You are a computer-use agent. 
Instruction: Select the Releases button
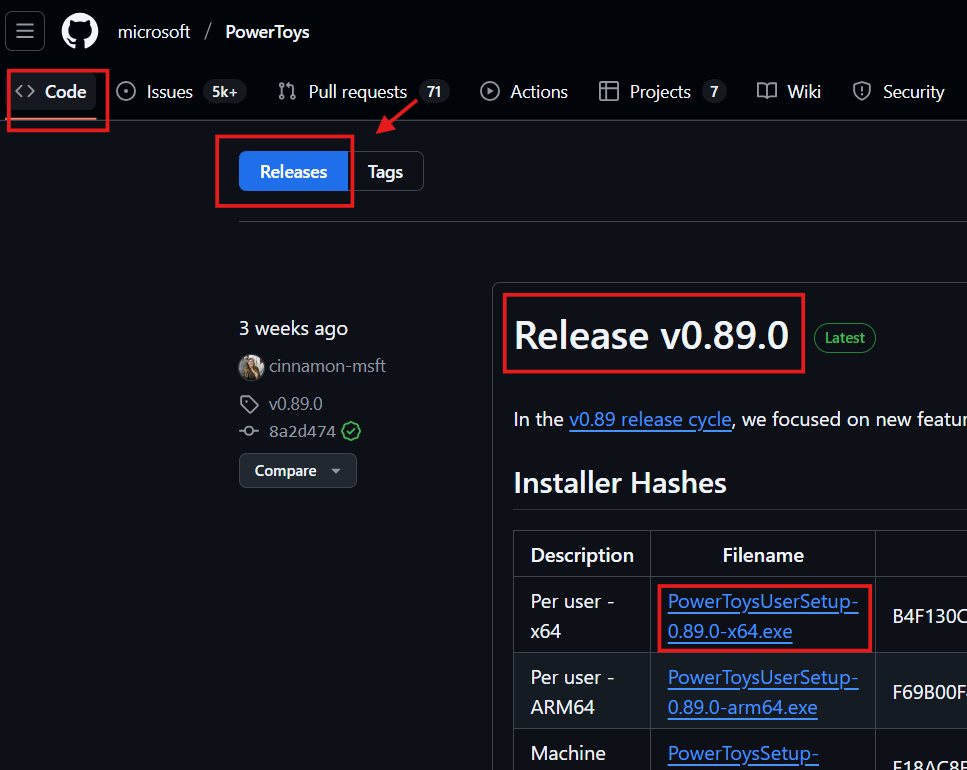[294, 171]
